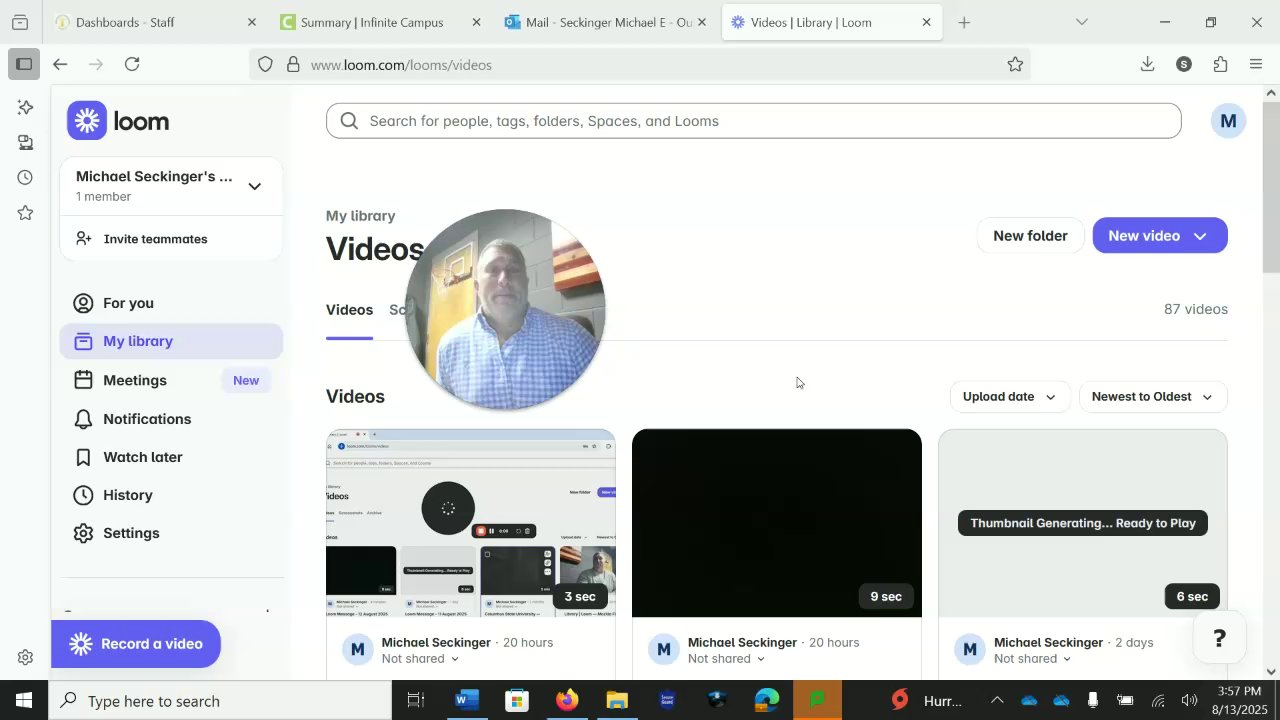Open synced tabs in the Firefox sidebar
Viewport: 1280px width, 720px height.
[25, 142]
